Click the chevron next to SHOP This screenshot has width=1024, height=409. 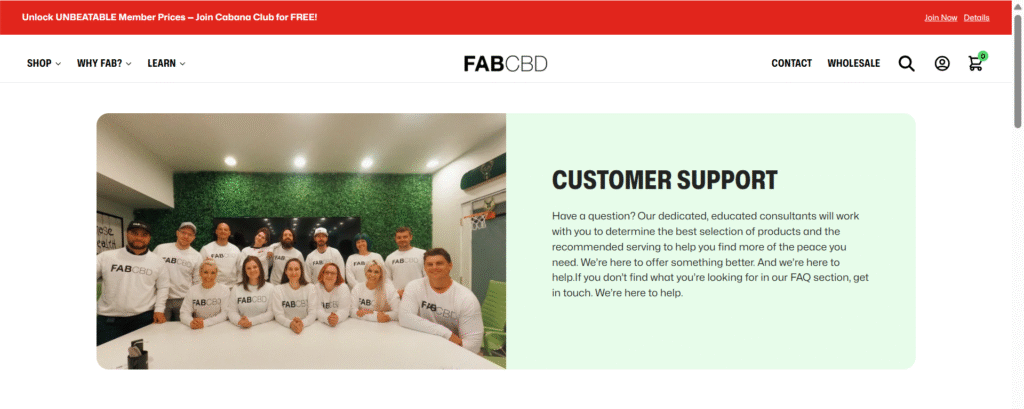(x=58, y=64)
